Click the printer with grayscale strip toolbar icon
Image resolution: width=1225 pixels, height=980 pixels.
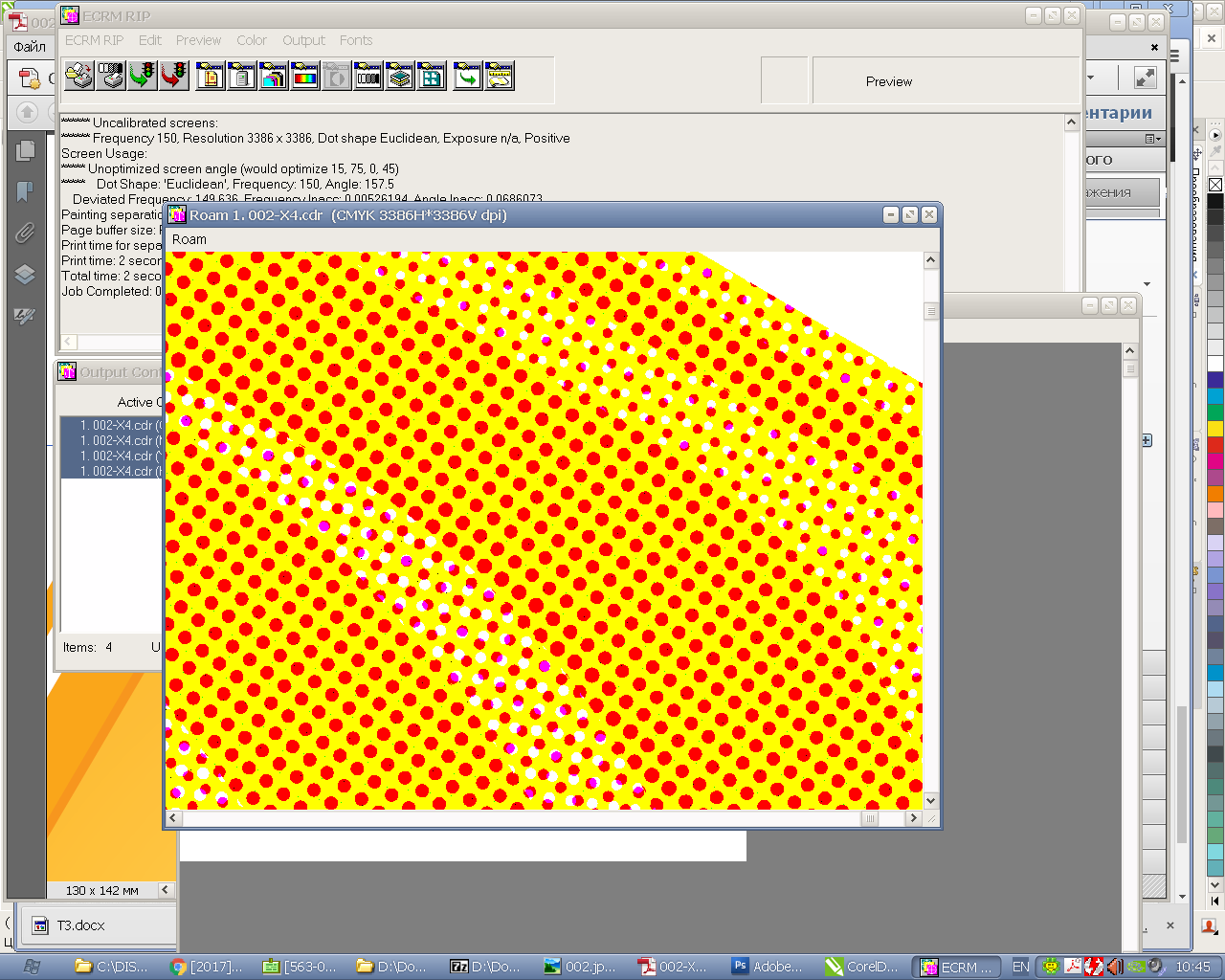(111, 76)
